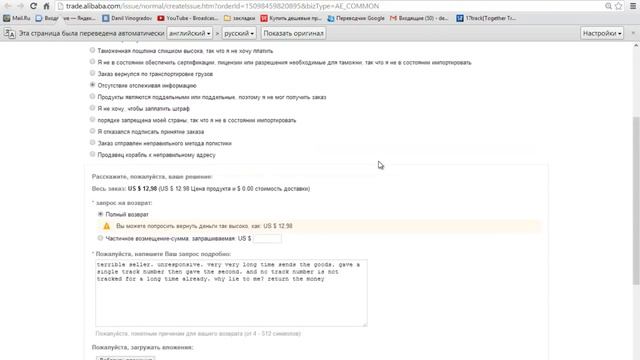Open the YouTube - Broadcast bookmark
Screen dimensions: 640x360
coord(188,18)
